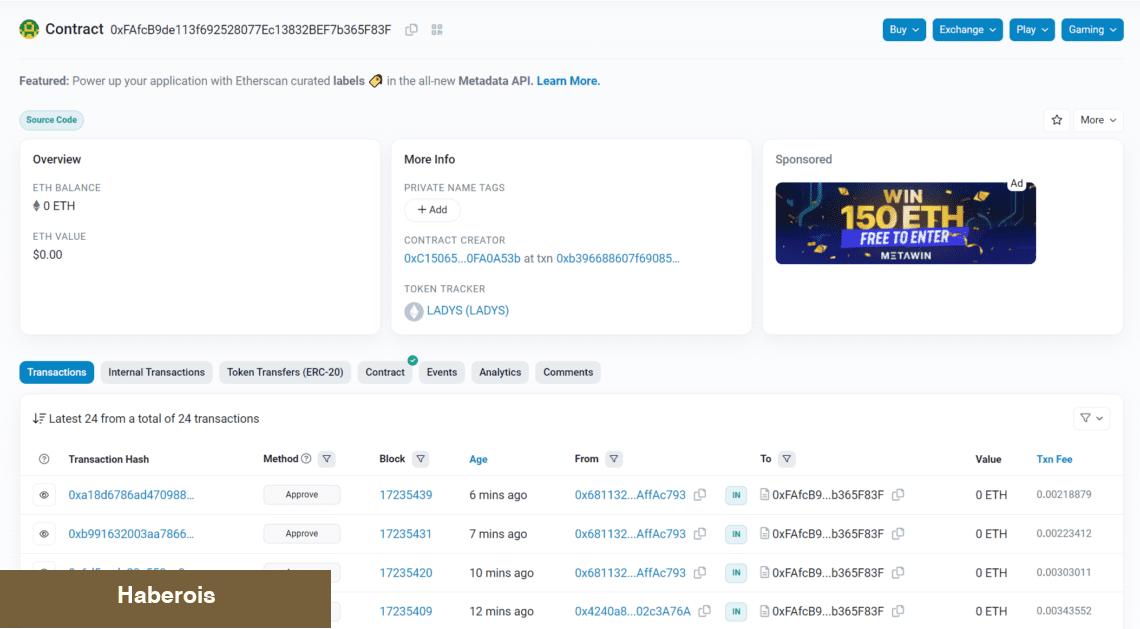Copy From address in block 17235439 row
The height and width of the screenshot is (629, 1140).
700,494
